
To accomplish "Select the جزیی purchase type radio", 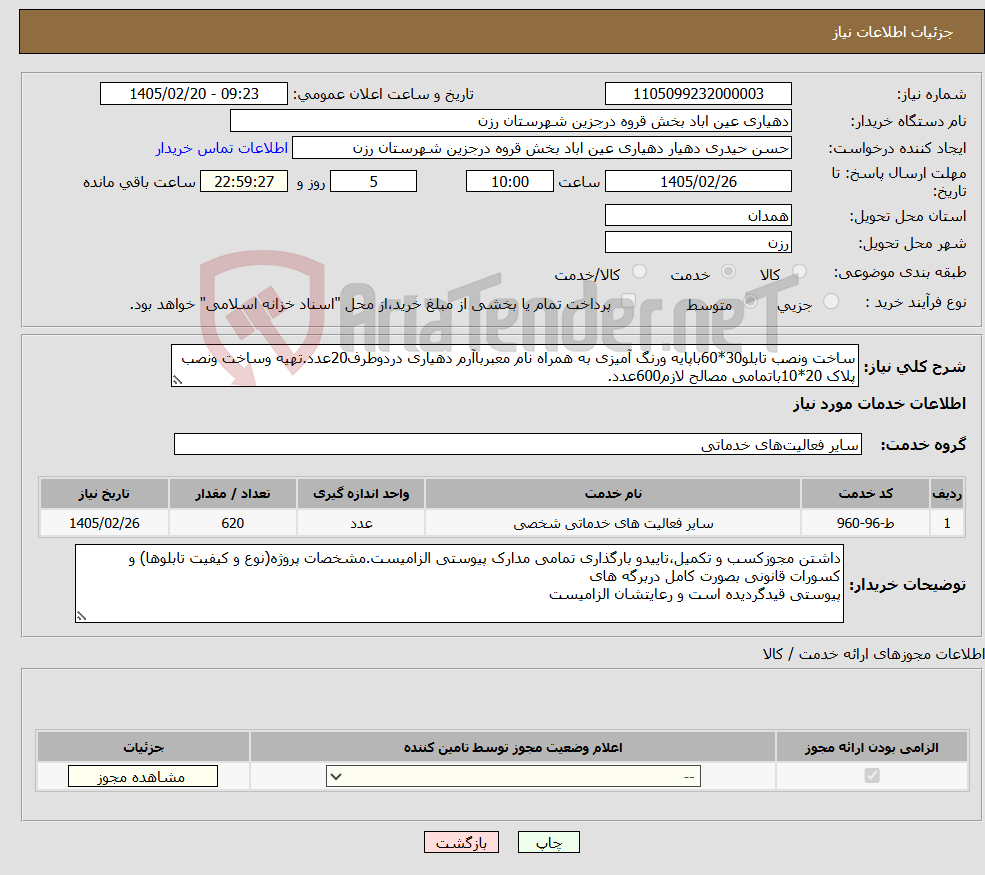I will pos(830,302).
